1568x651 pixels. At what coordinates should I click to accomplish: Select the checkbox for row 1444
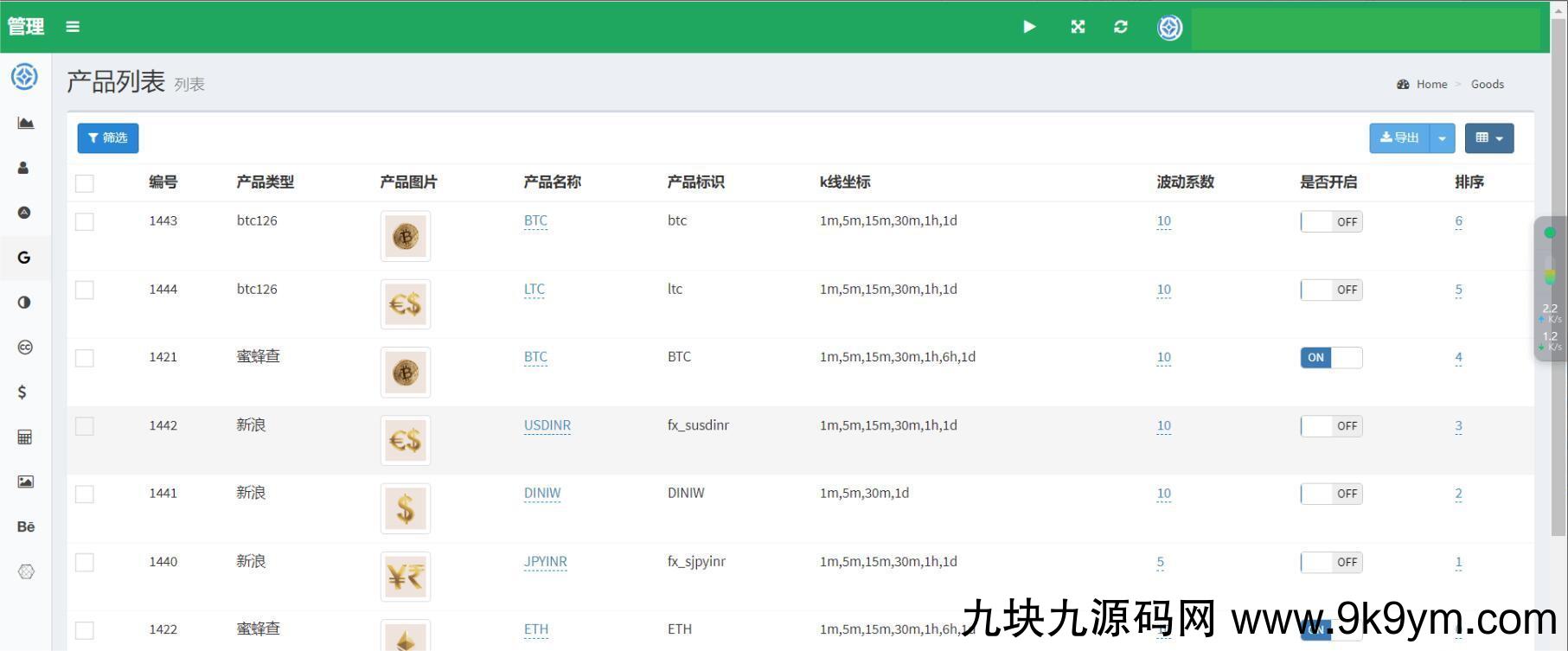pos(85,290)
